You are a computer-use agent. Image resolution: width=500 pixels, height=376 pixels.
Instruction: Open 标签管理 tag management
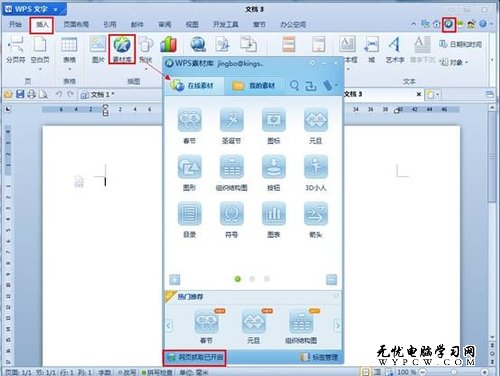(x=319, y=357)
